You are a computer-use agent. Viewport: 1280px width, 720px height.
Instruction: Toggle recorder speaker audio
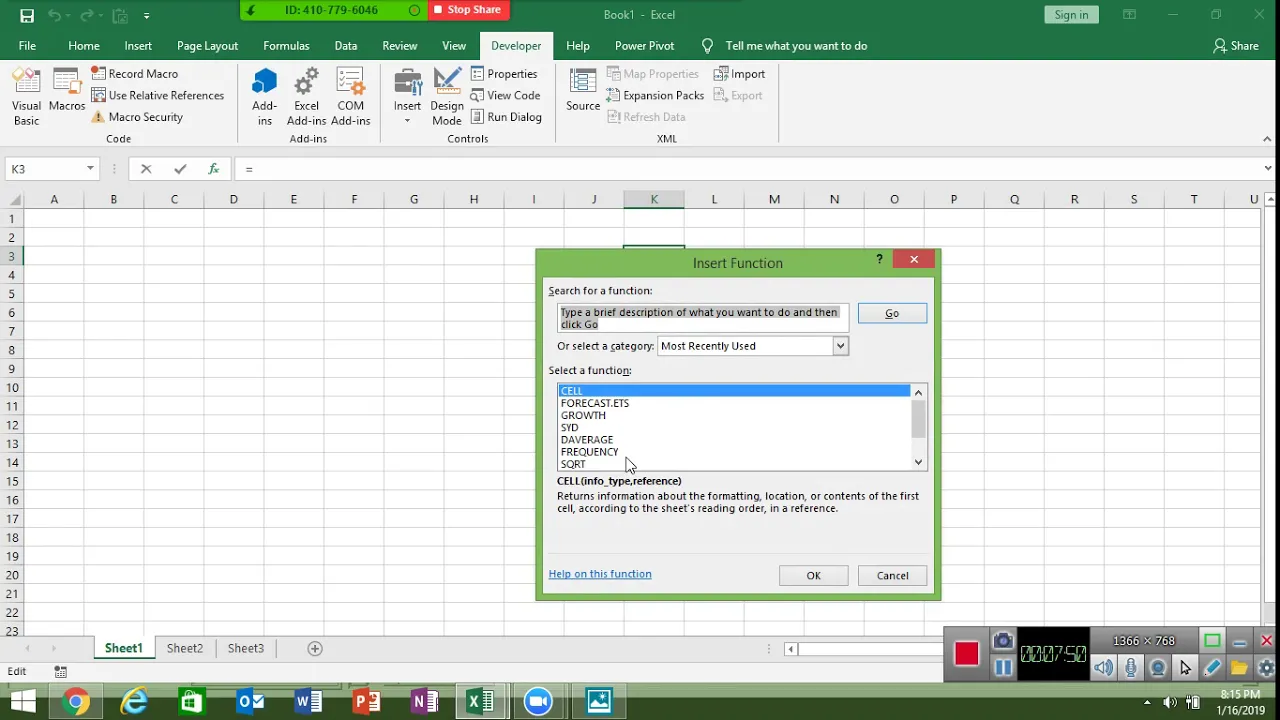tap(1103, 667)
